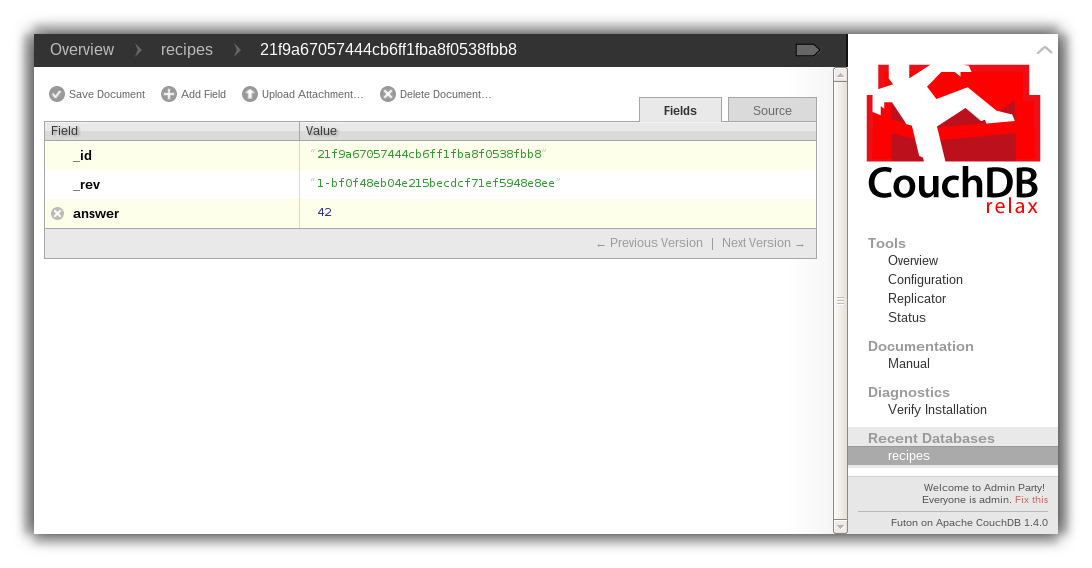Click the Welcome to Admin Party! text

(x=984, y=488)
